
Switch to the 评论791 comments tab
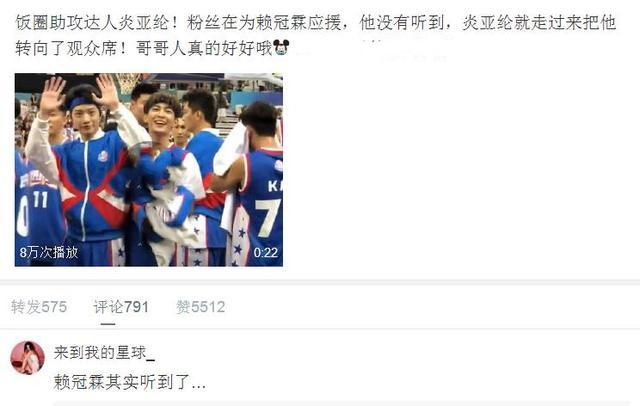click(x=121, y=307)
